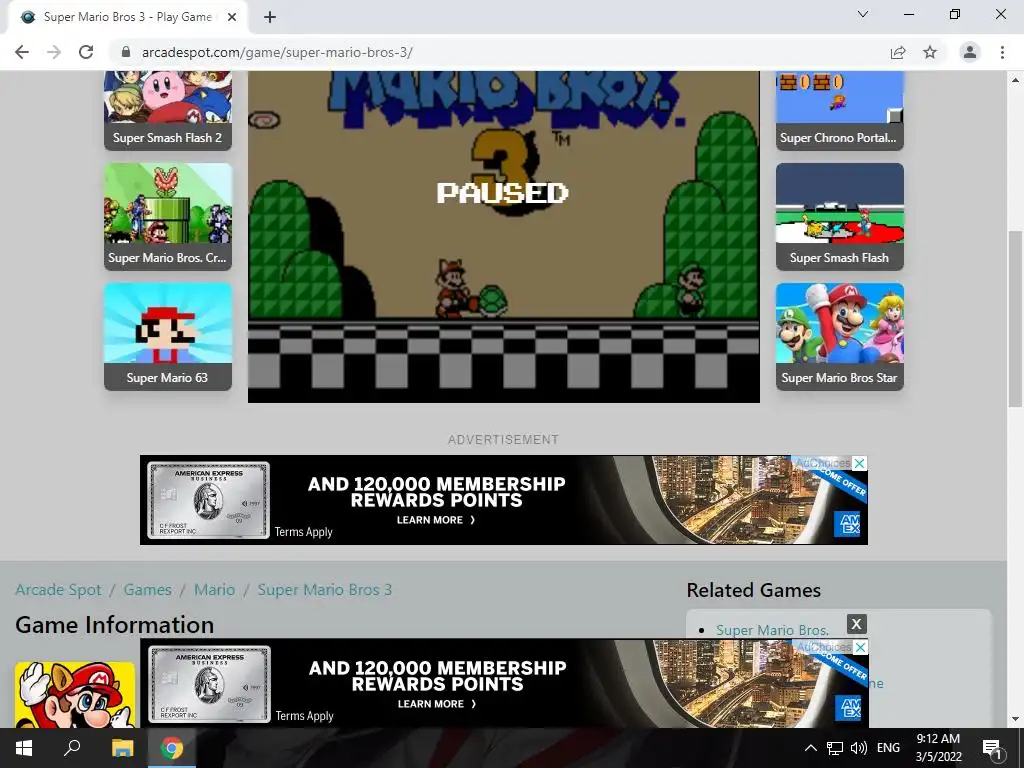The height and width of the screenshot is (768, 1024).
Task: Resume the paused Mario game
Action: (504, 236)
